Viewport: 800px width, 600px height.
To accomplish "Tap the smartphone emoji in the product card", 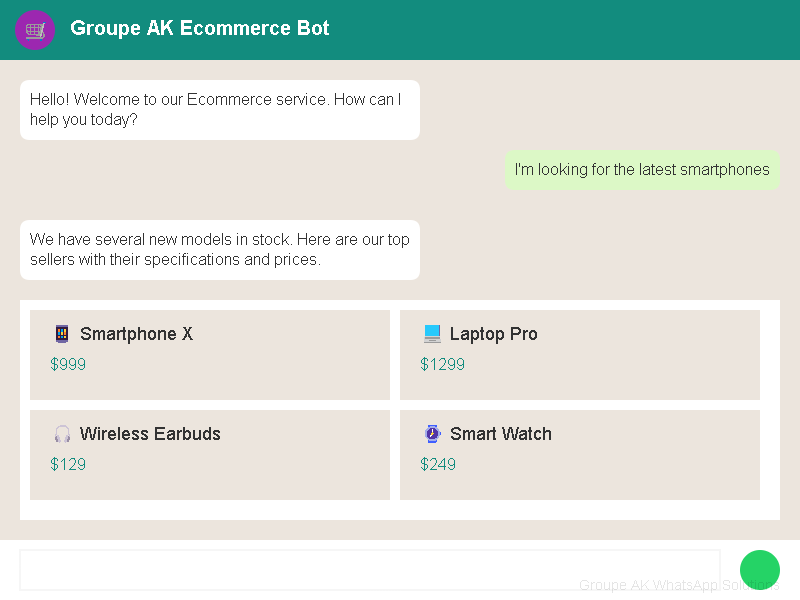I will 62,333.
